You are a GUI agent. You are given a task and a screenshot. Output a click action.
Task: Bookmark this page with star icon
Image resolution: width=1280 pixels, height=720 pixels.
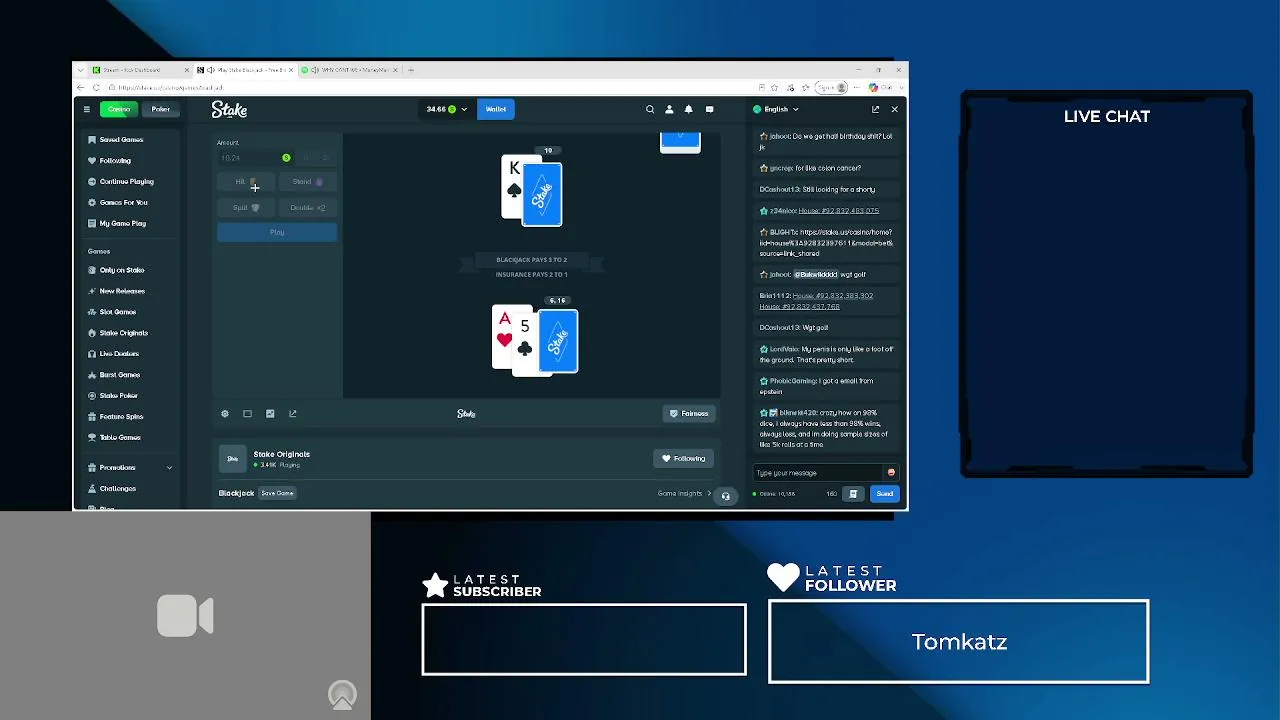click(774, 88)
